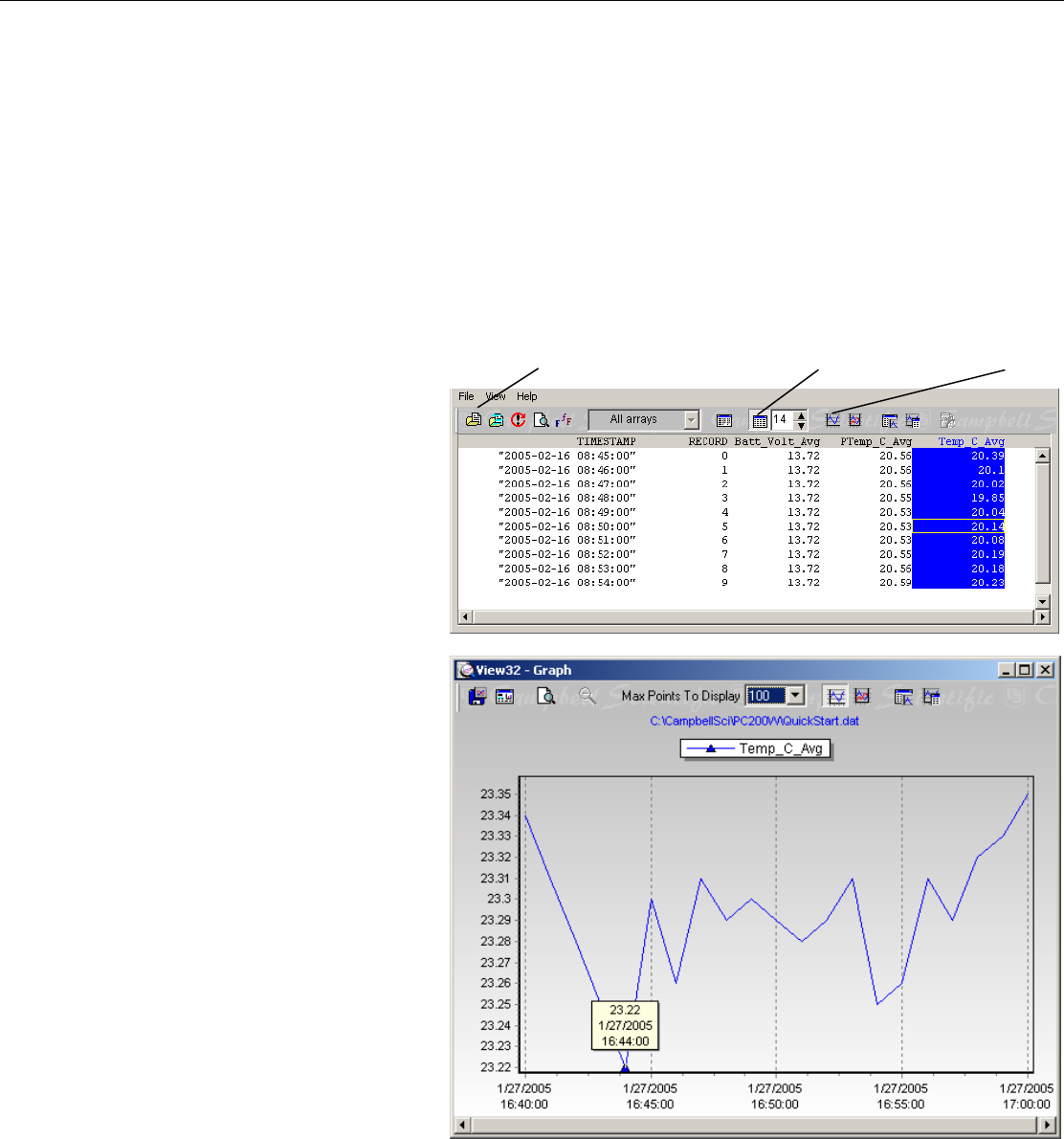The width and height of the screenshot is (1064, 1139).
Task: Click the View32 Graph title bar icon
Action: [466, 670]
